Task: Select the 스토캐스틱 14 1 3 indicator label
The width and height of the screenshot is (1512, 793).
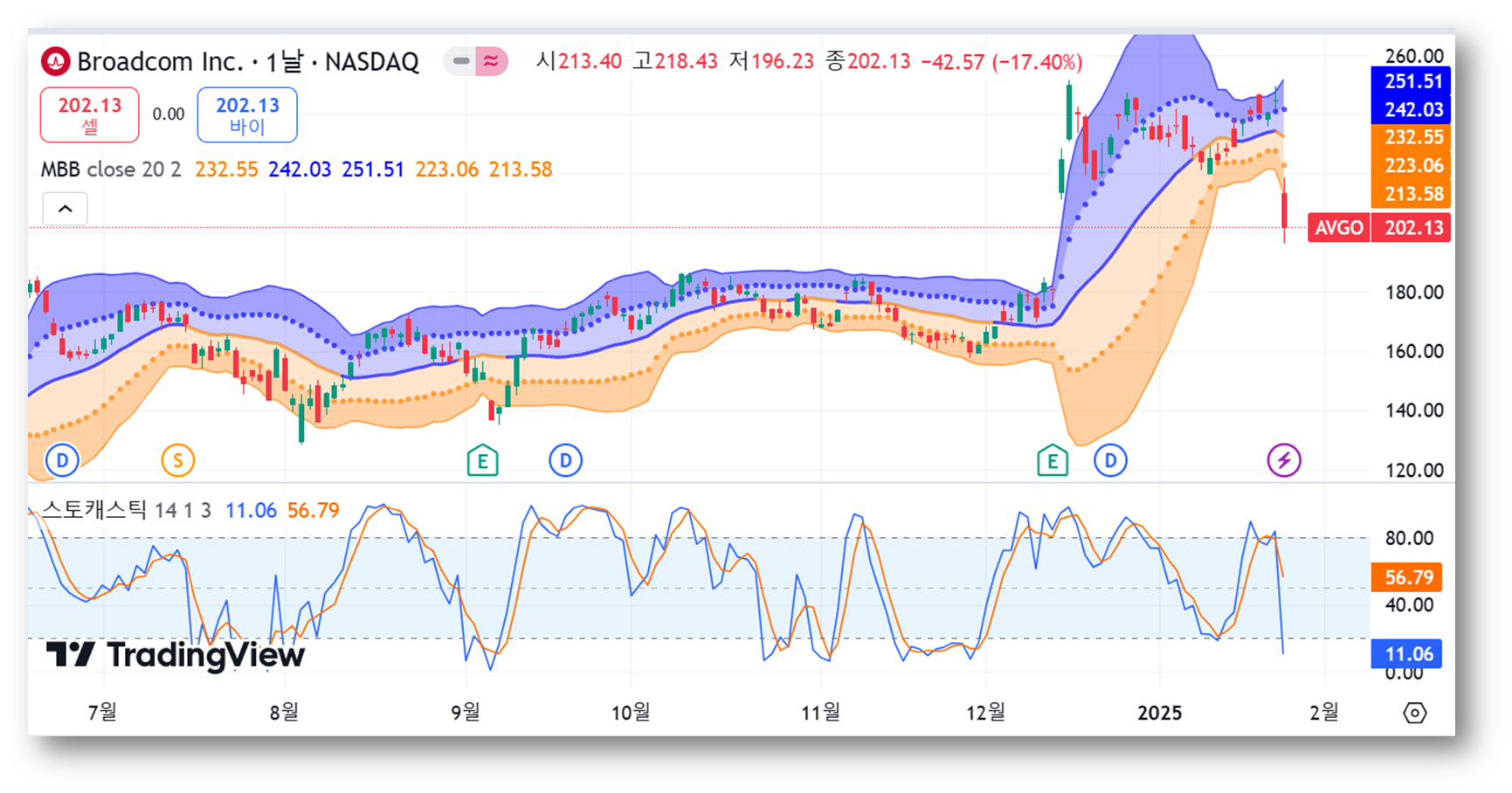Action: pos(127,510)
